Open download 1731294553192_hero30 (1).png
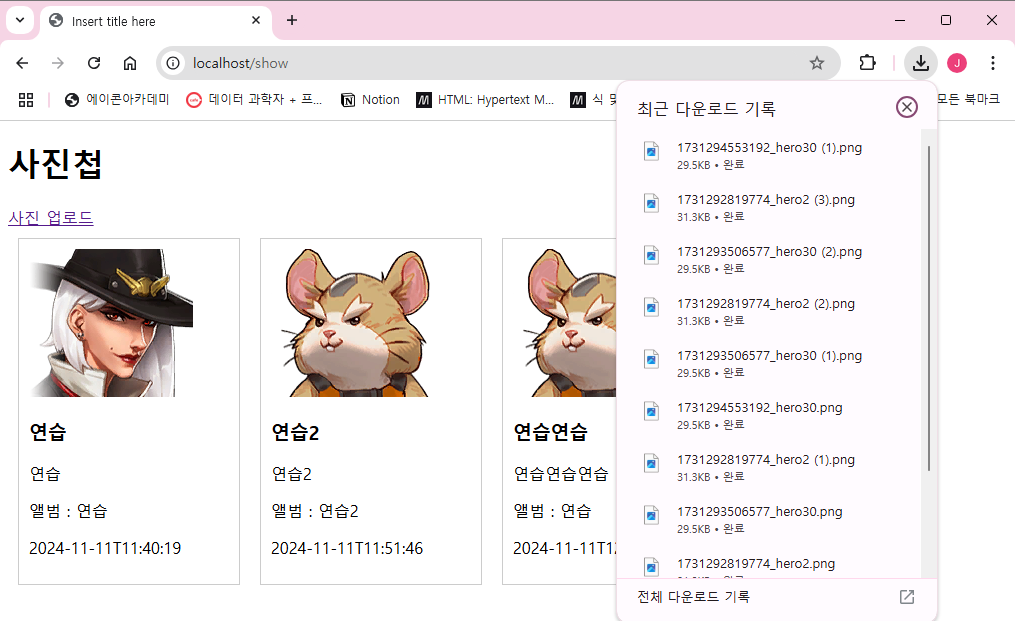 tap(769, 155)
